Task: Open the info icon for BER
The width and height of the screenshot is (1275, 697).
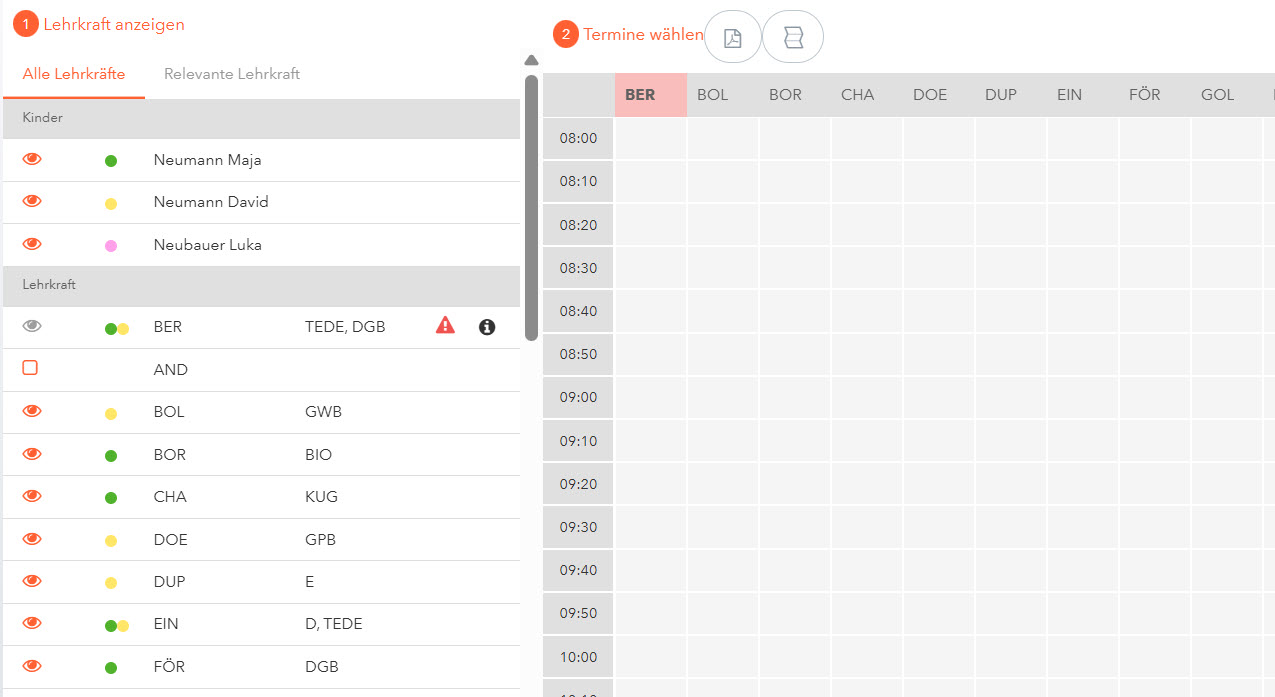Action: pyautogui.click(x=487, y=327)
